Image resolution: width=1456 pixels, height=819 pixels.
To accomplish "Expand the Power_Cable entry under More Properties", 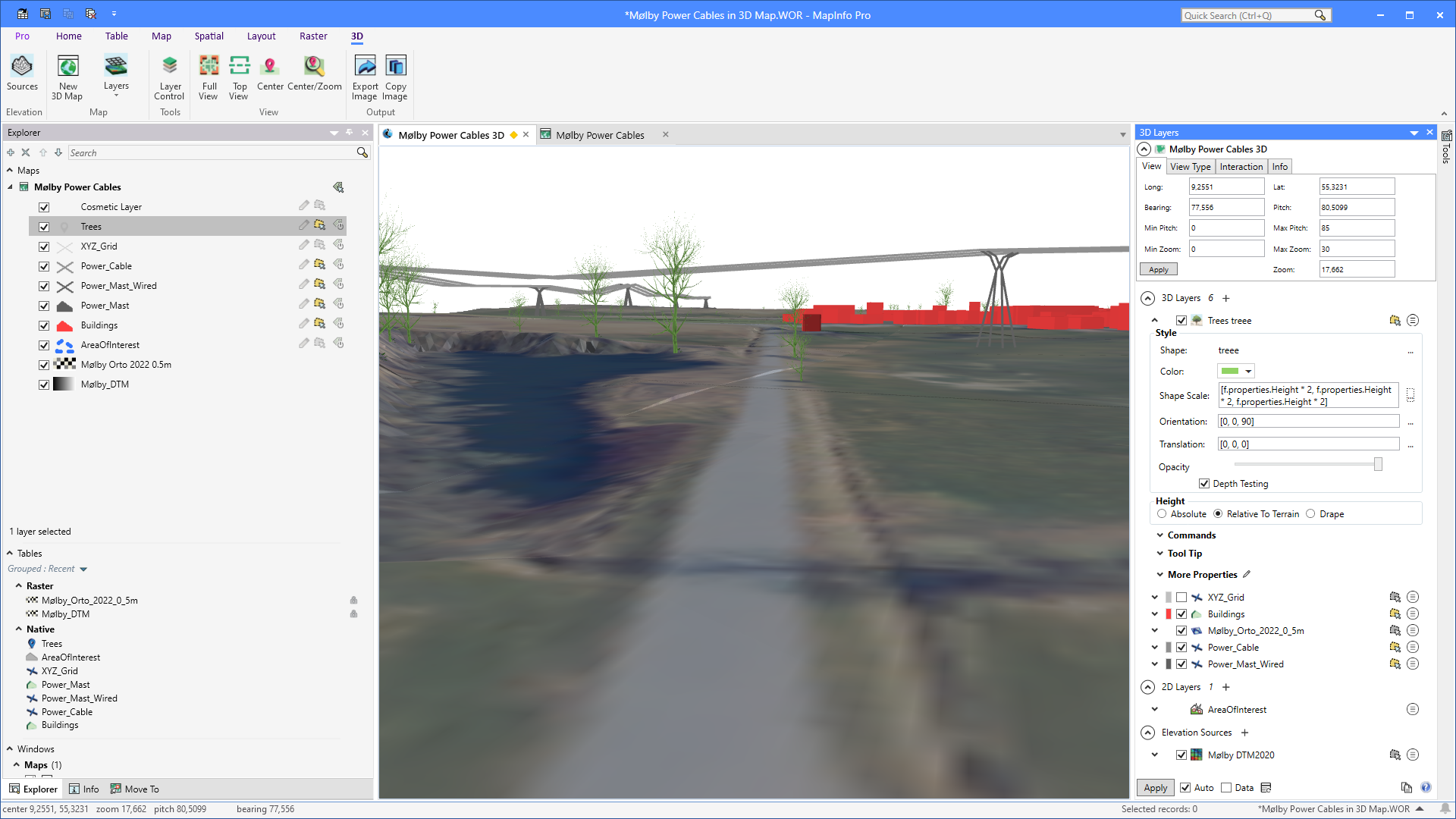I will 1155,647.
